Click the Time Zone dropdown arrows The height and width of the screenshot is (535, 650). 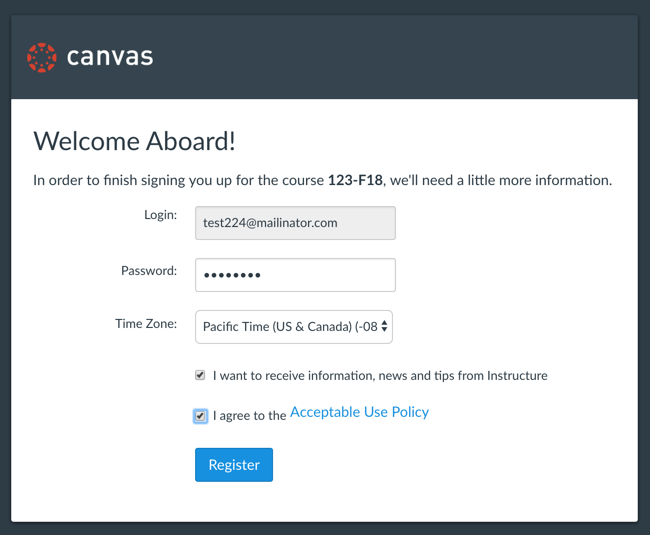[385, 326]
